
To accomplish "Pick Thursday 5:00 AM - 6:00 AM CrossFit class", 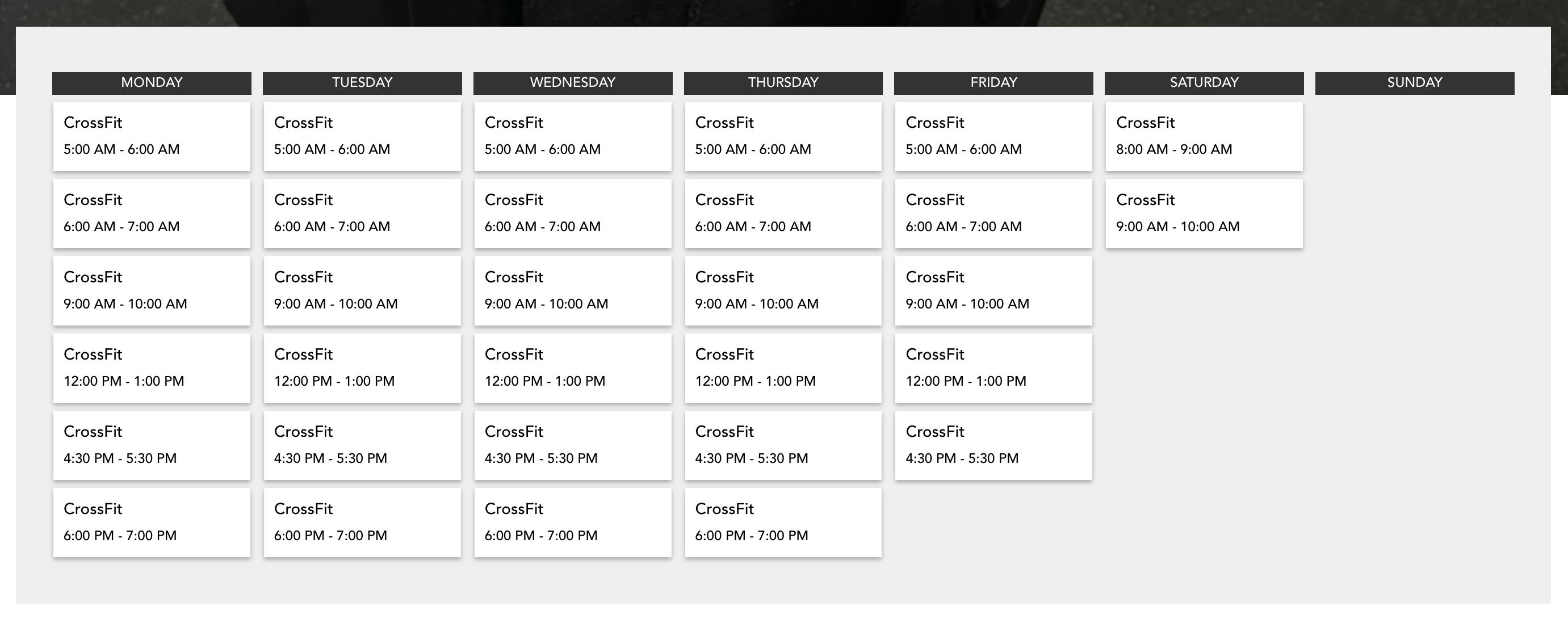I will 783,136.
